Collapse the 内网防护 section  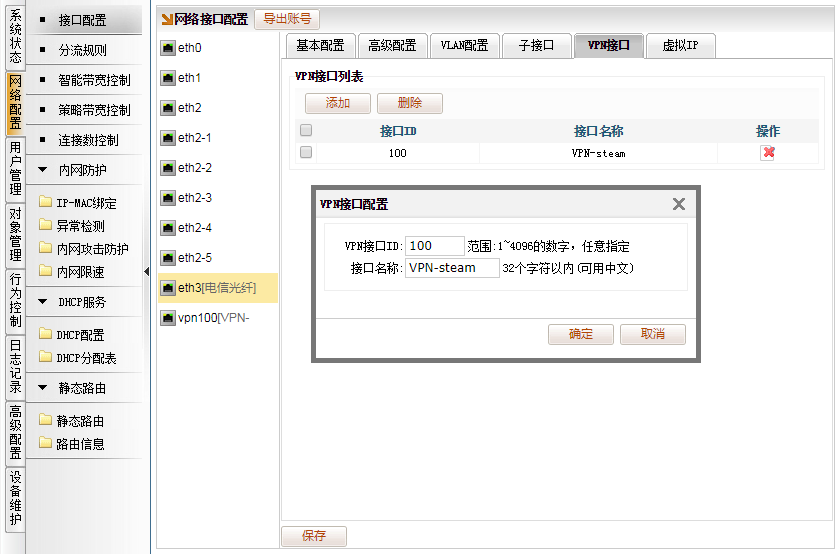[x=43, y=170]
